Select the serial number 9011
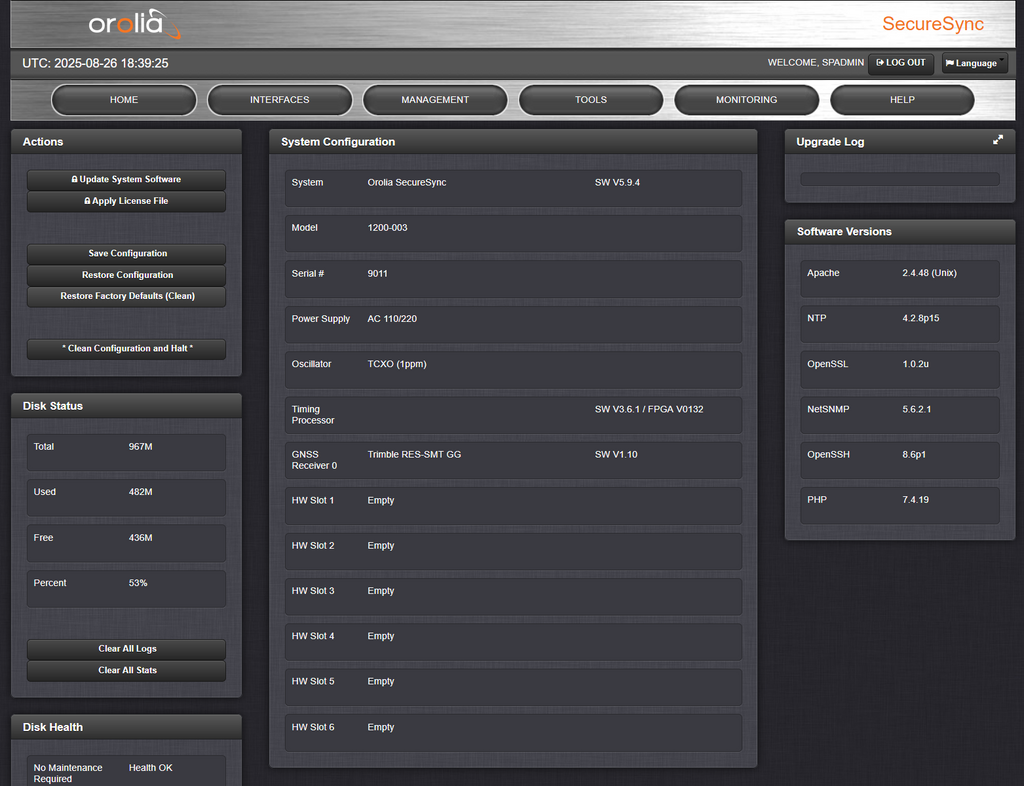Image resolution: width=1024 pixels, height=786 pixels. (x=377, y=274)
